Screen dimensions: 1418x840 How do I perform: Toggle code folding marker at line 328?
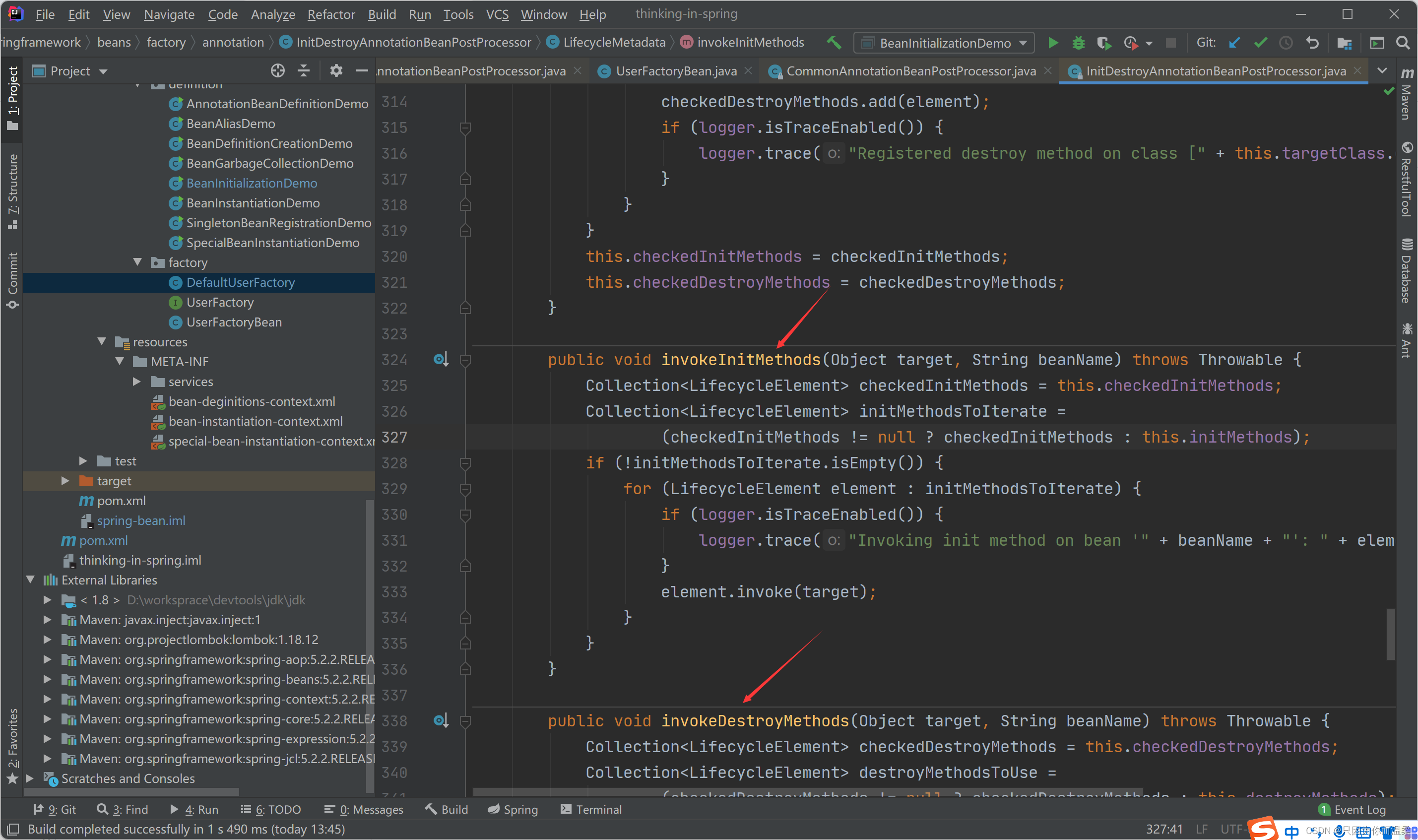tap(465, 463)
